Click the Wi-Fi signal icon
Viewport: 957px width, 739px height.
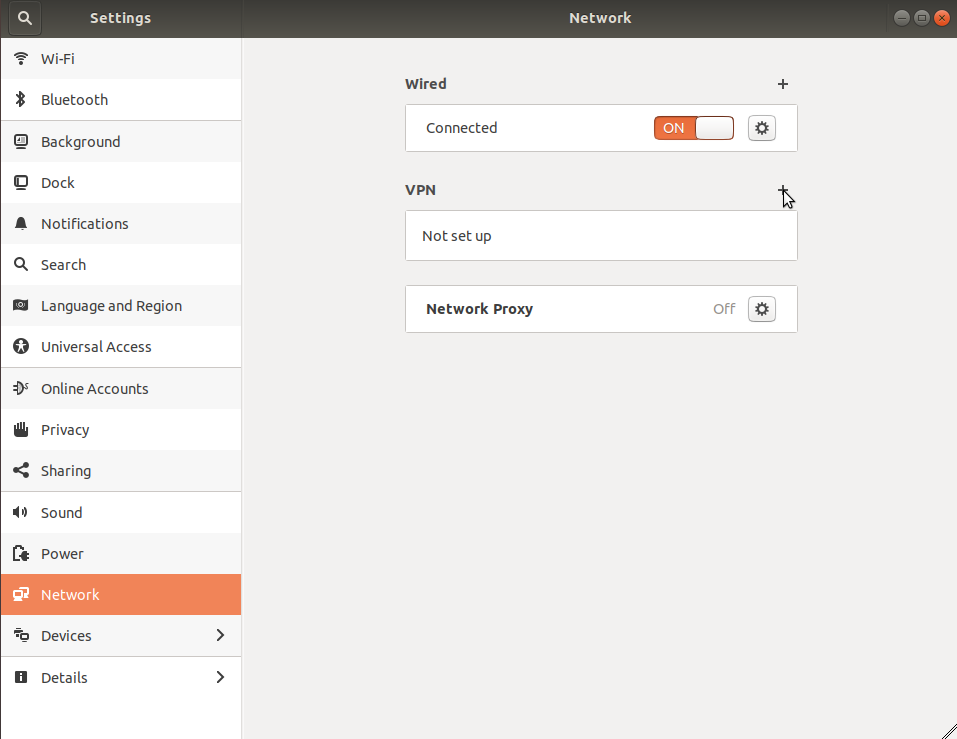(21, 59)
